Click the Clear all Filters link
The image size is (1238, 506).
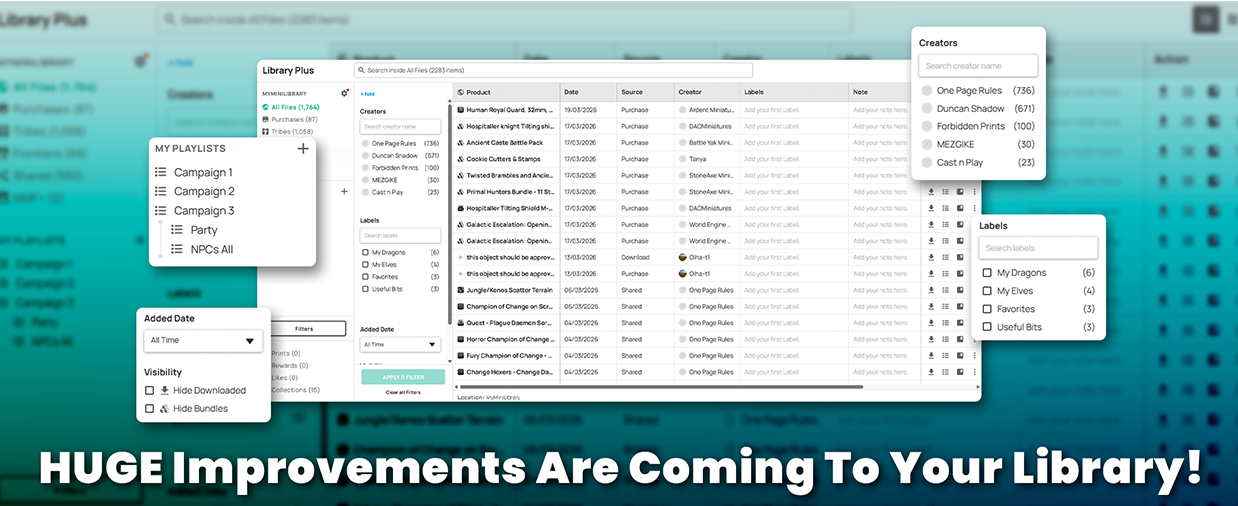coord(402,393)
